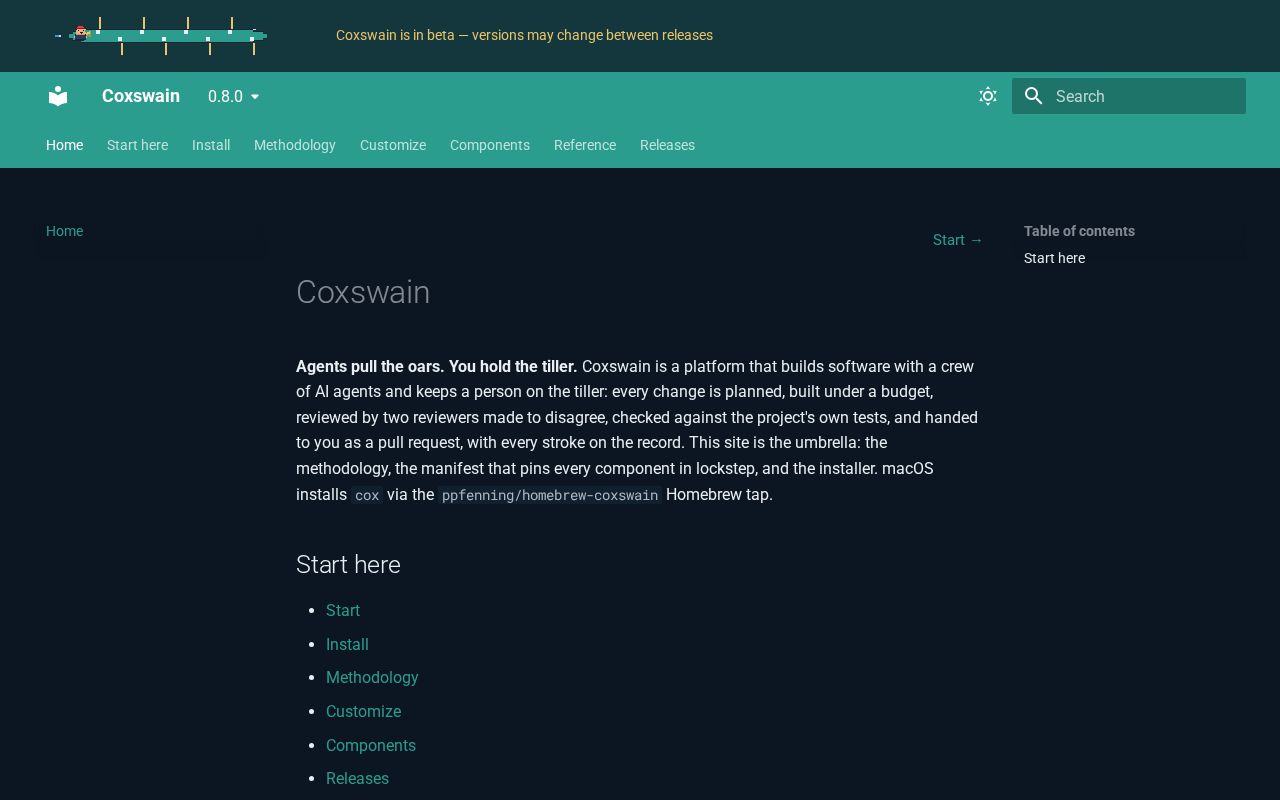Open the Install link in the list
The width and height of the screenshot is (1280, 800).
347,644
